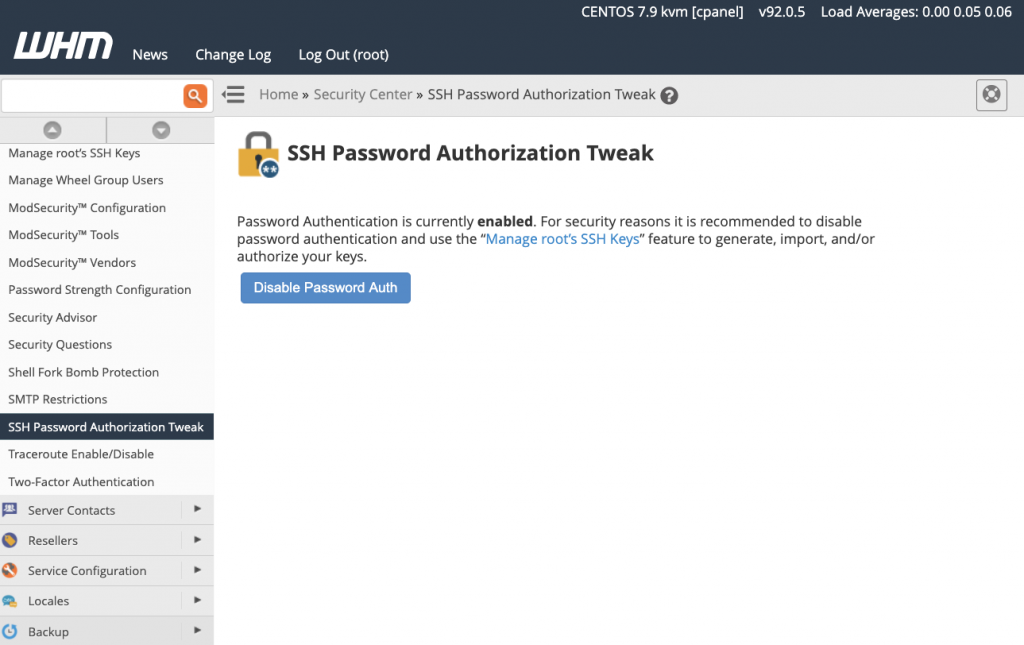Image resolution: width=1024 pixels, height=645 pixels.
Task: Open the Change Log menu item
Action: (x=233, y=55)
